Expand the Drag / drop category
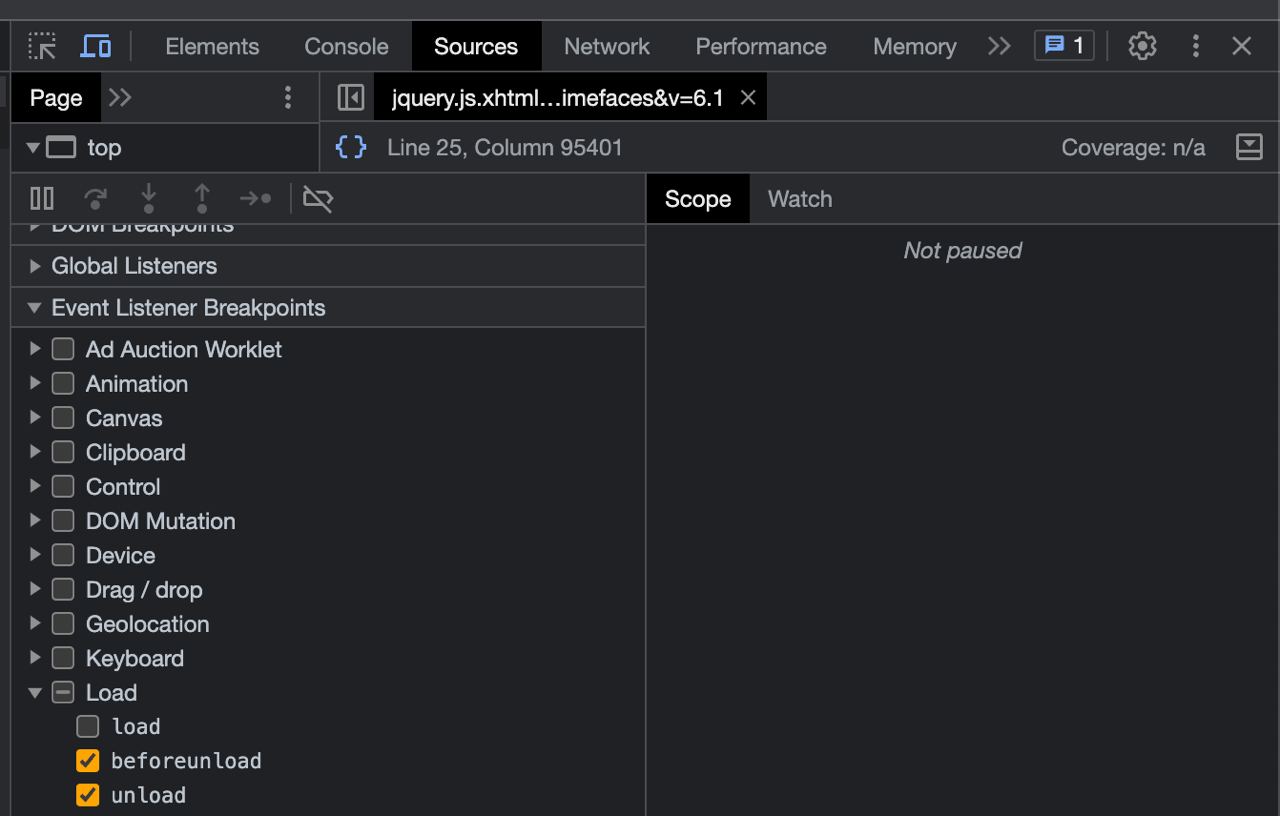 [35, 589]
